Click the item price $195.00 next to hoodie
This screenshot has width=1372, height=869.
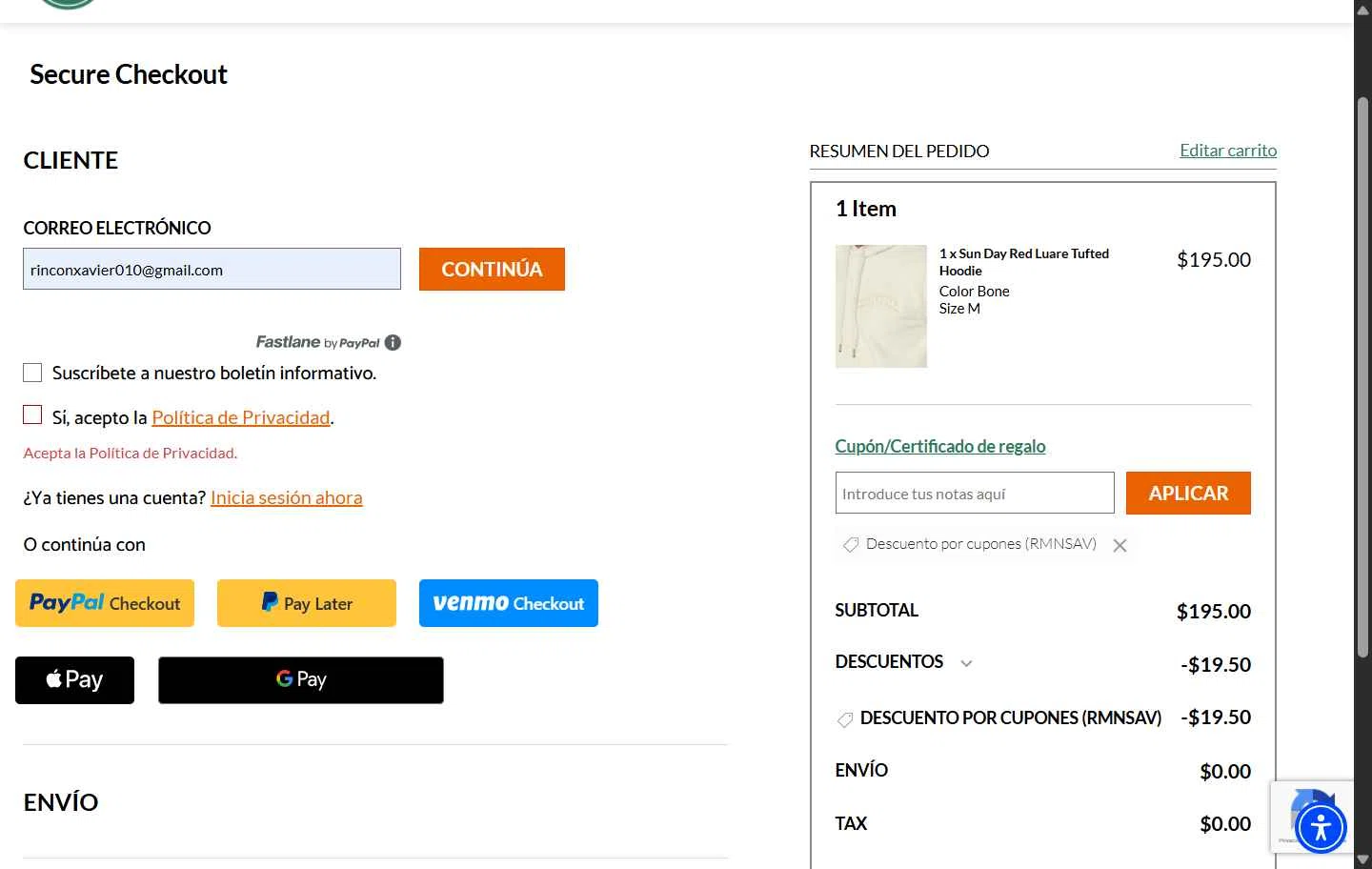click(x=1214, y=259)
